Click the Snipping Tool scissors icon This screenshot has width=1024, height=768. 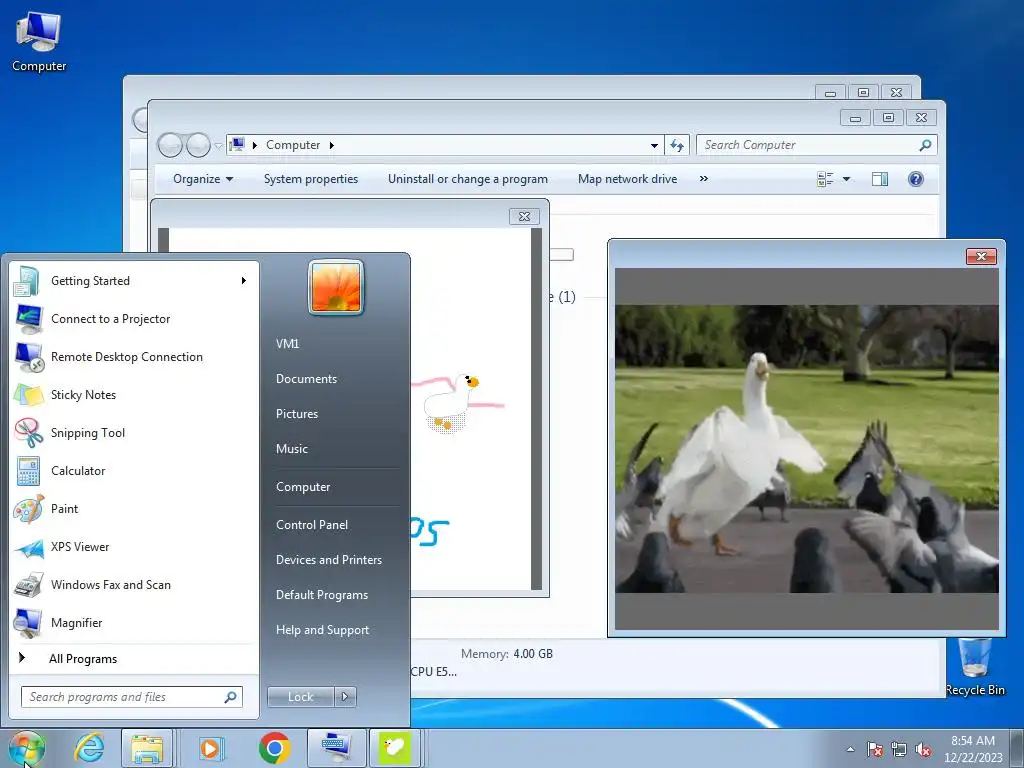(x=28, y=432)
